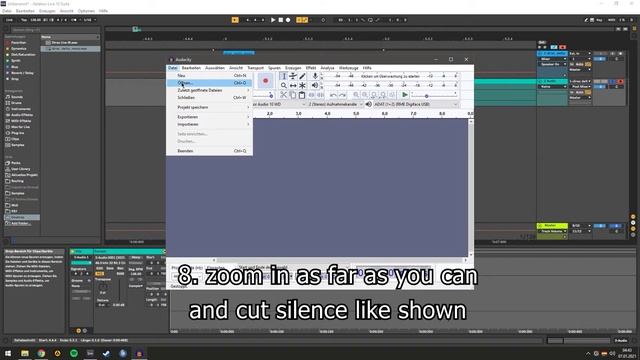This screenshot has width=640, height=360.
Task: Click the microphone recording meter icon
Action: point(315,76)
